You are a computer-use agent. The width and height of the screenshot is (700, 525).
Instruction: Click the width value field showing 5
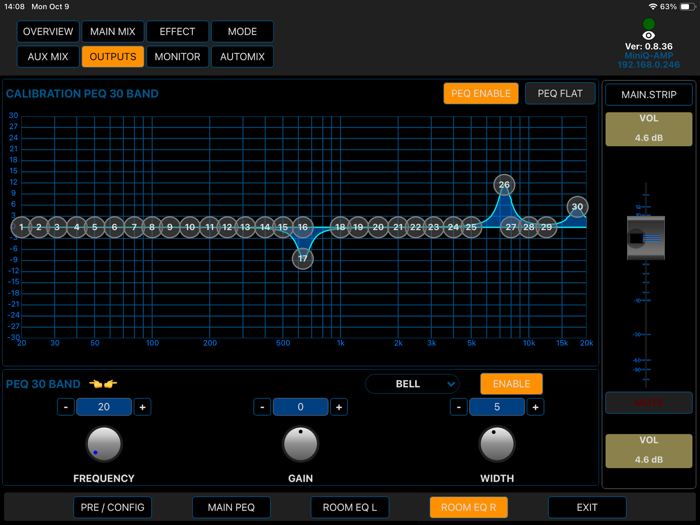497,407
